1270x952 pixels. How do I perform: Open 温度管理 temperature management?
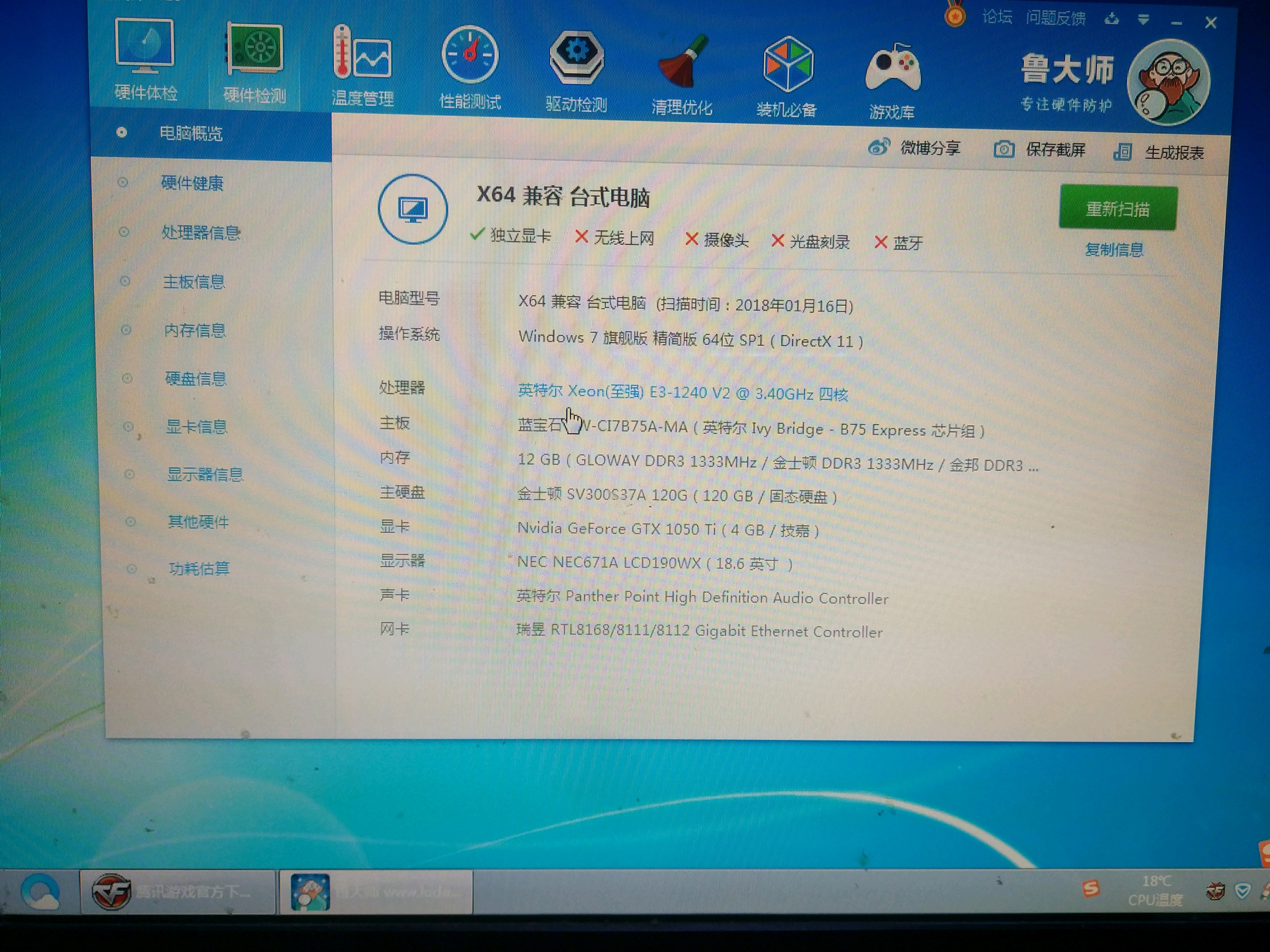363,67
